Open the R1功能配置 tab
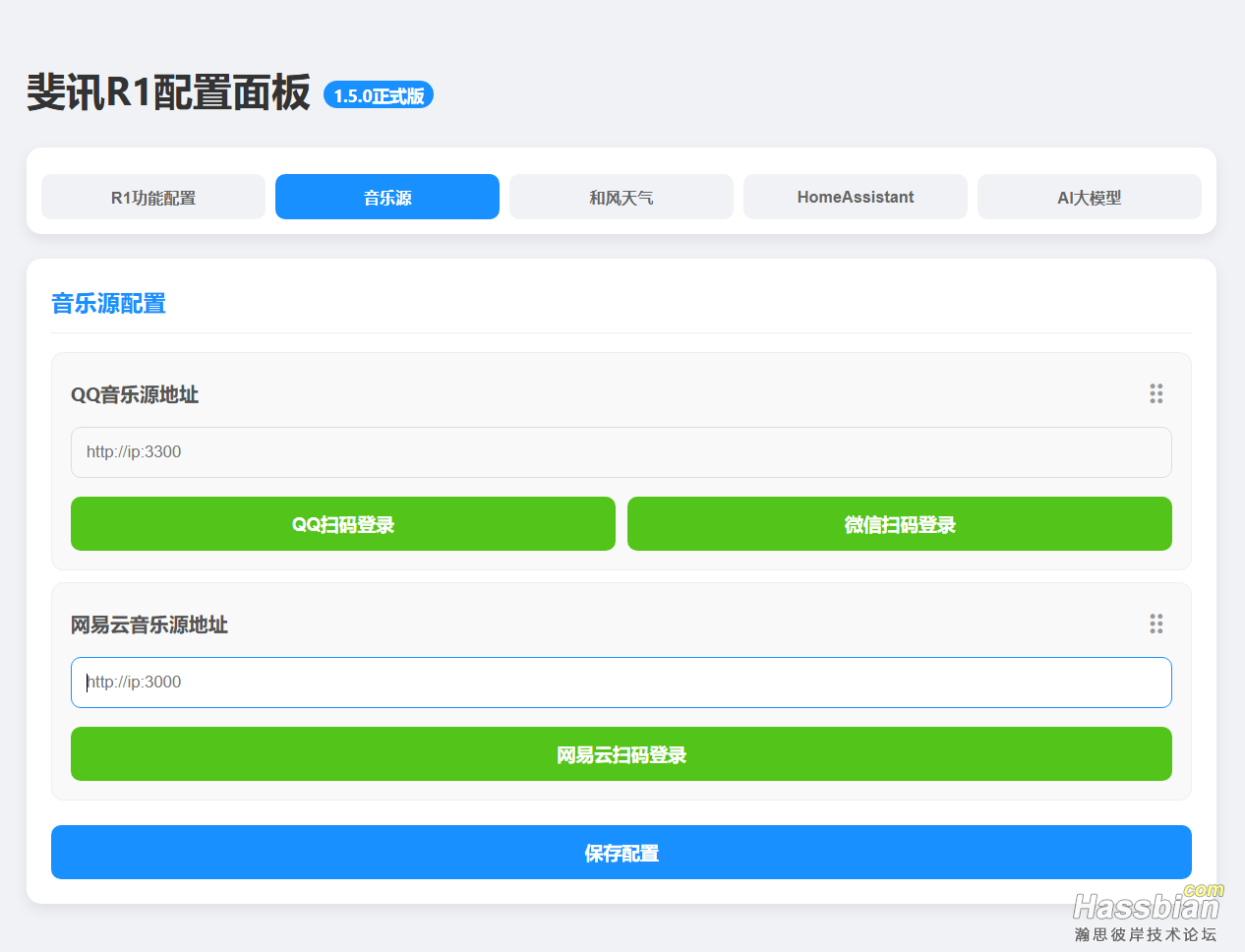The height and width of the screenshot is (952, 1245). tap(153, 197)
